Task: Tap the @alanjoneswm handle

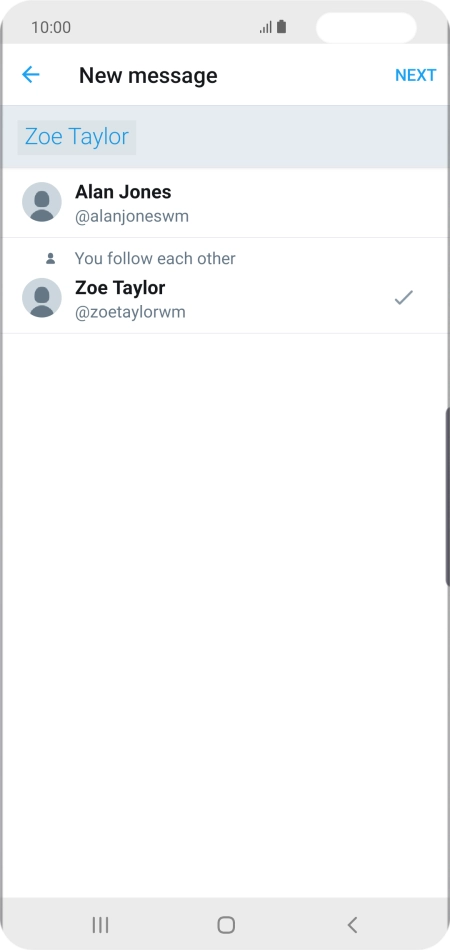Action: (x=132, y=216)
